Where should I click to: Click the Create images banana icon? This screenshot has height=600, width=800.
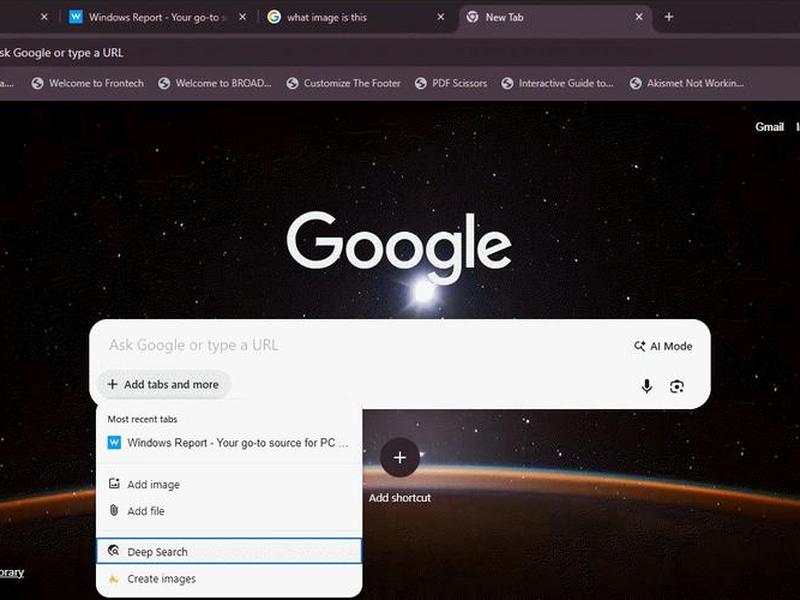tap(114, 579)
